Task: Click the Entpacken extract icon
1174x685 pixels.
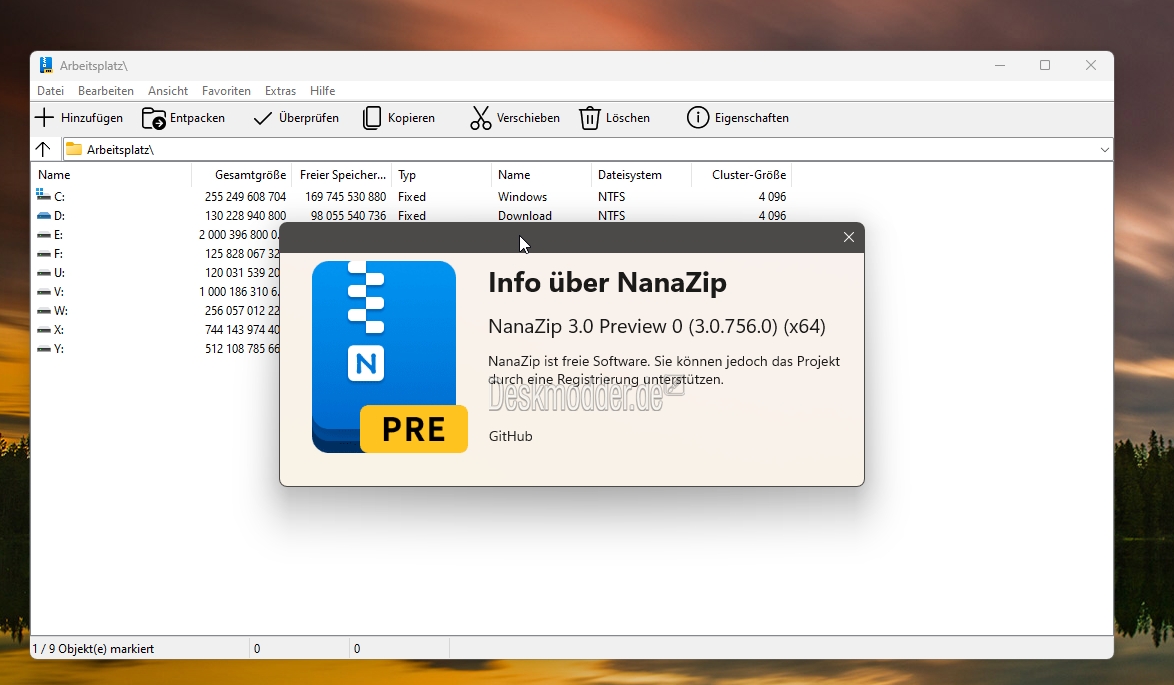Action: (x=153, y=118)
